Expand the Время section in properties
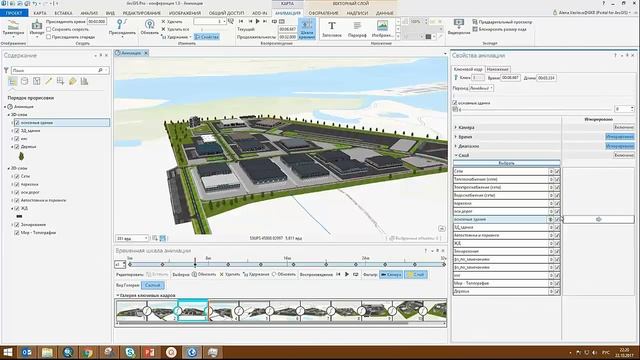Image resolution: width=640 pixels, height=360 pixels. point(456,137)
